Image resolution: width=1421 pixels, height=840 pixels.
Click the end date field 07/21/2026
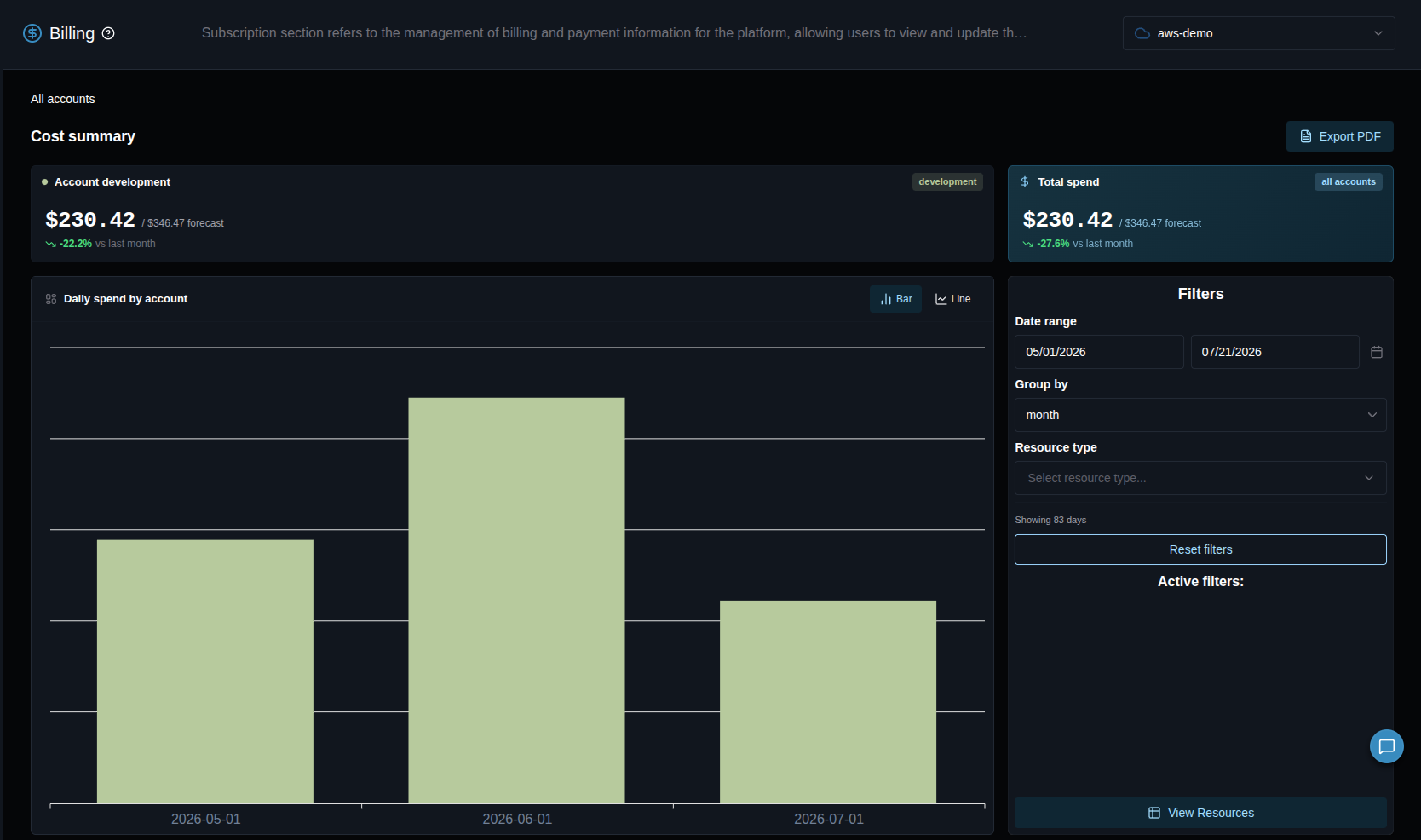tap(1274, 352)
